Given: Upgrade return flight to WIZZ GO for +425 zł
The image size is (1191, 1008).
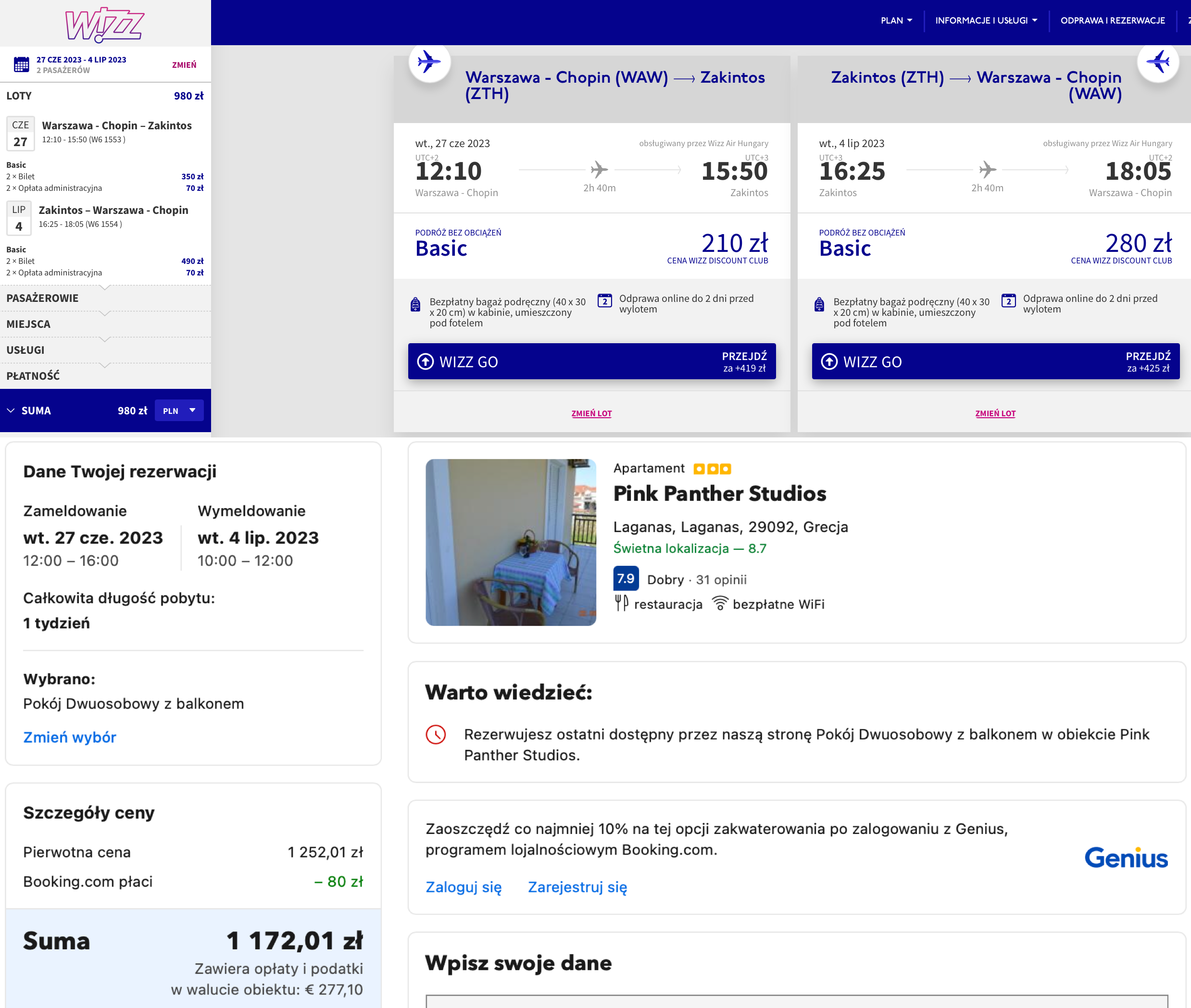Looking at the screenshot, I should coord(996,361).
